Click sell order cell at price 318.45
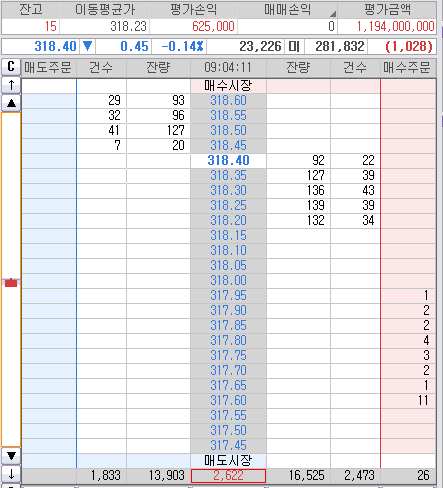443x488 pixels. (49, 146)
